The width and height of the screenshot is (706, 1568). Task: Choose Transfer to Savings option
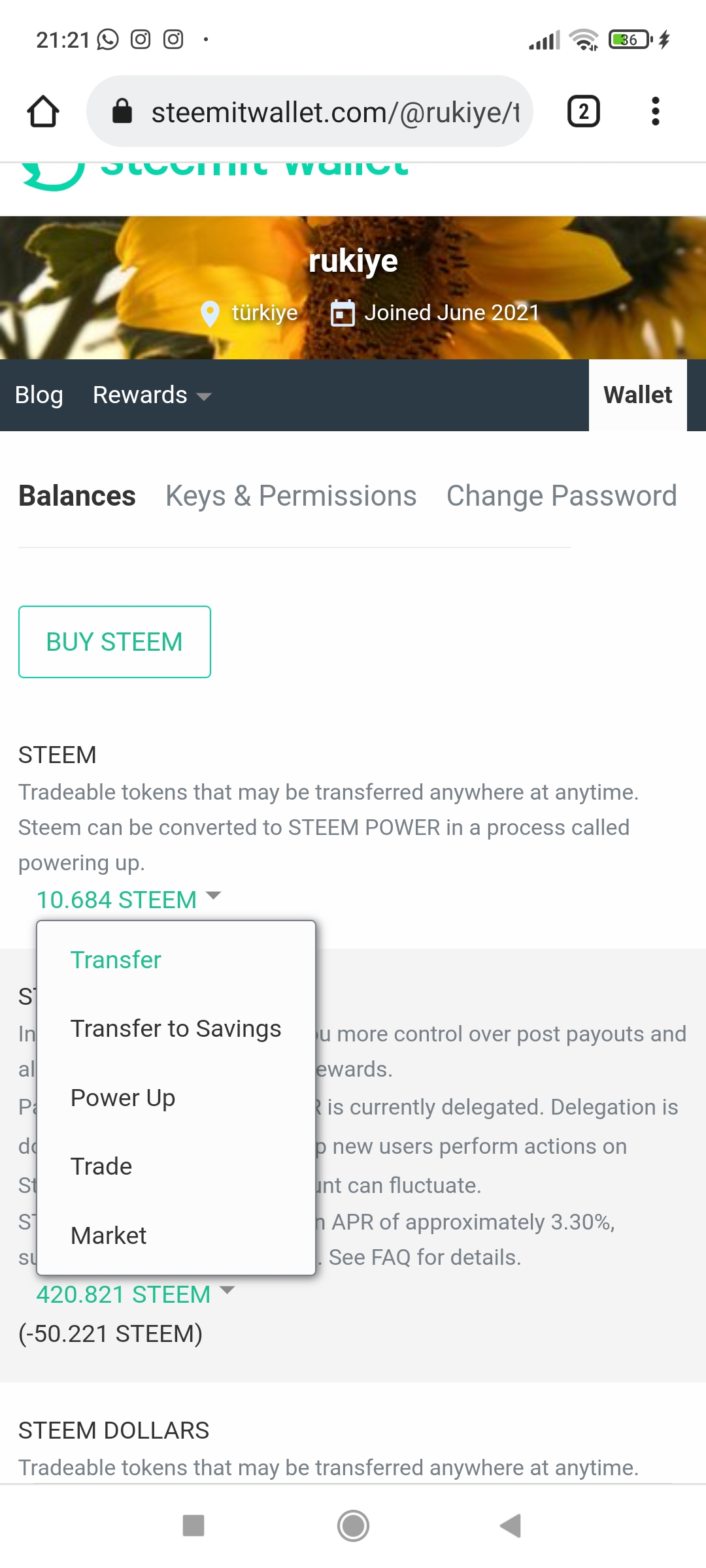(176, 1028)
